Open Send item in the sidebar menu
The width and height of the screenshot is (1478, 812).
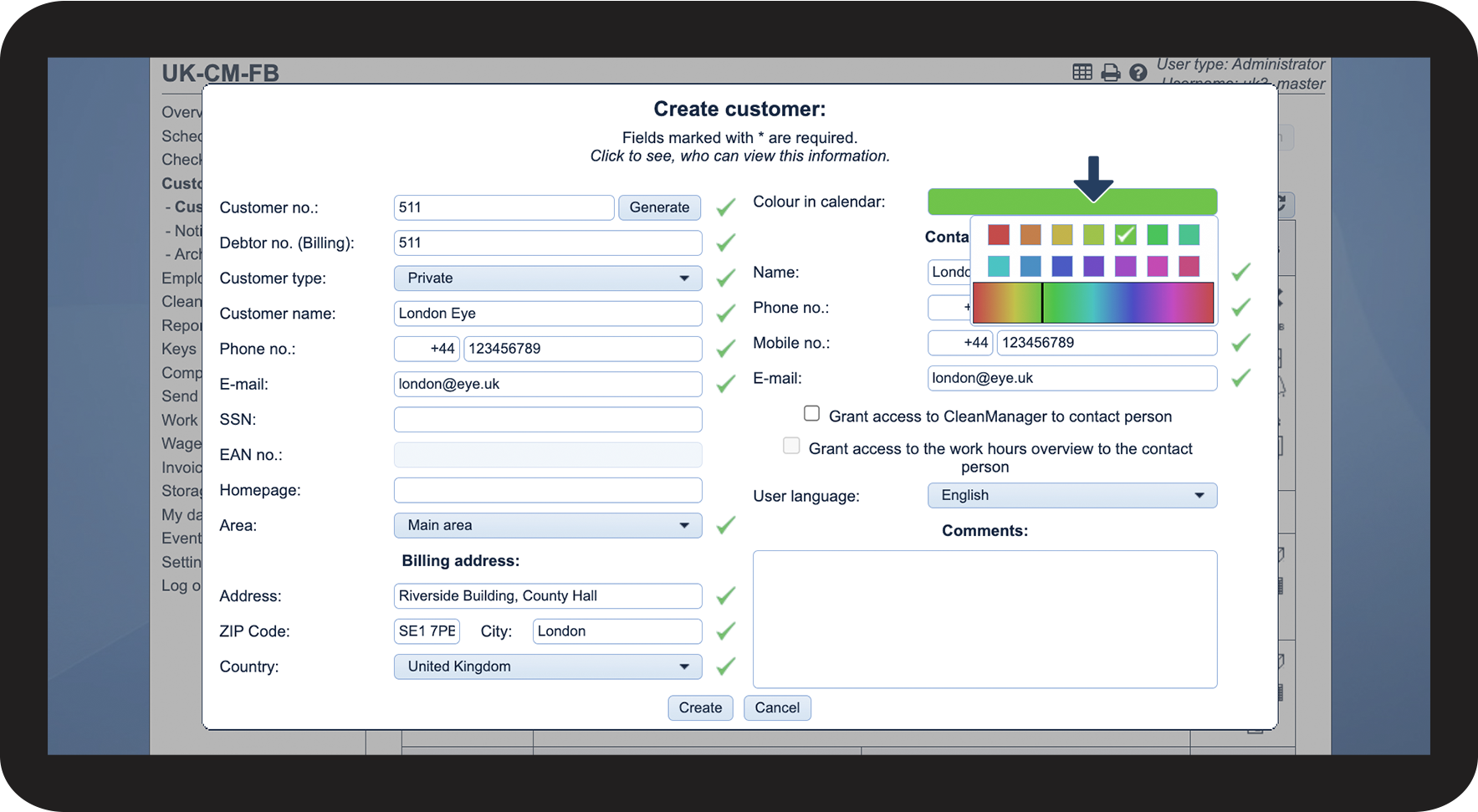(x=180, y=396)
